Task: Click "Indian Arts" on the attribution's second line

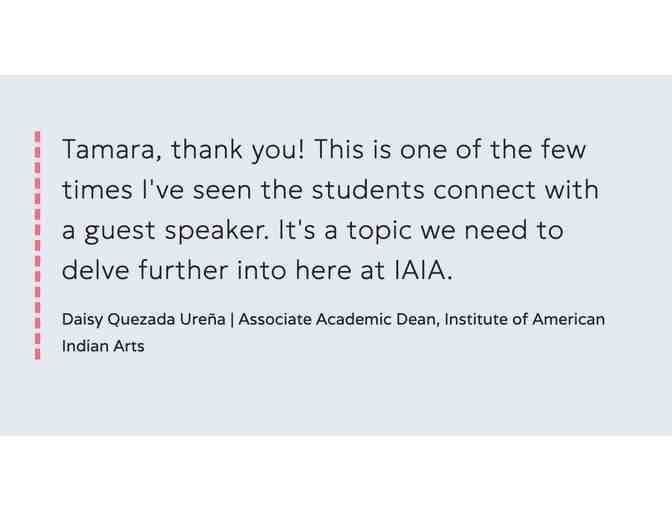Action: tap(103, 346)
